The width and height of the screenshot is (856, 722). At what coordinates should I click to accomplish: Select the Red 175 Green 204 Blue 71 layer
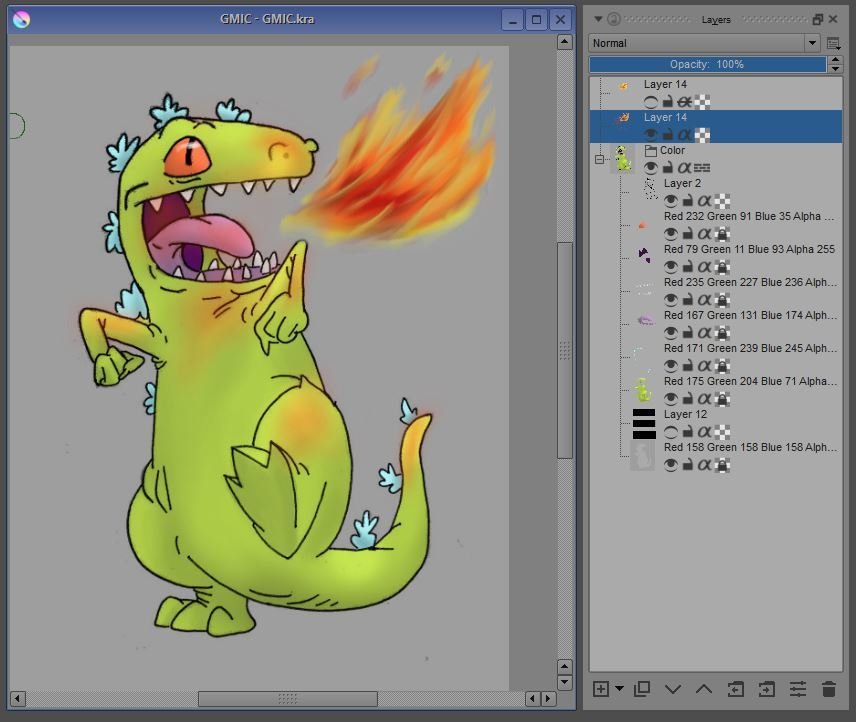point(716,390)
